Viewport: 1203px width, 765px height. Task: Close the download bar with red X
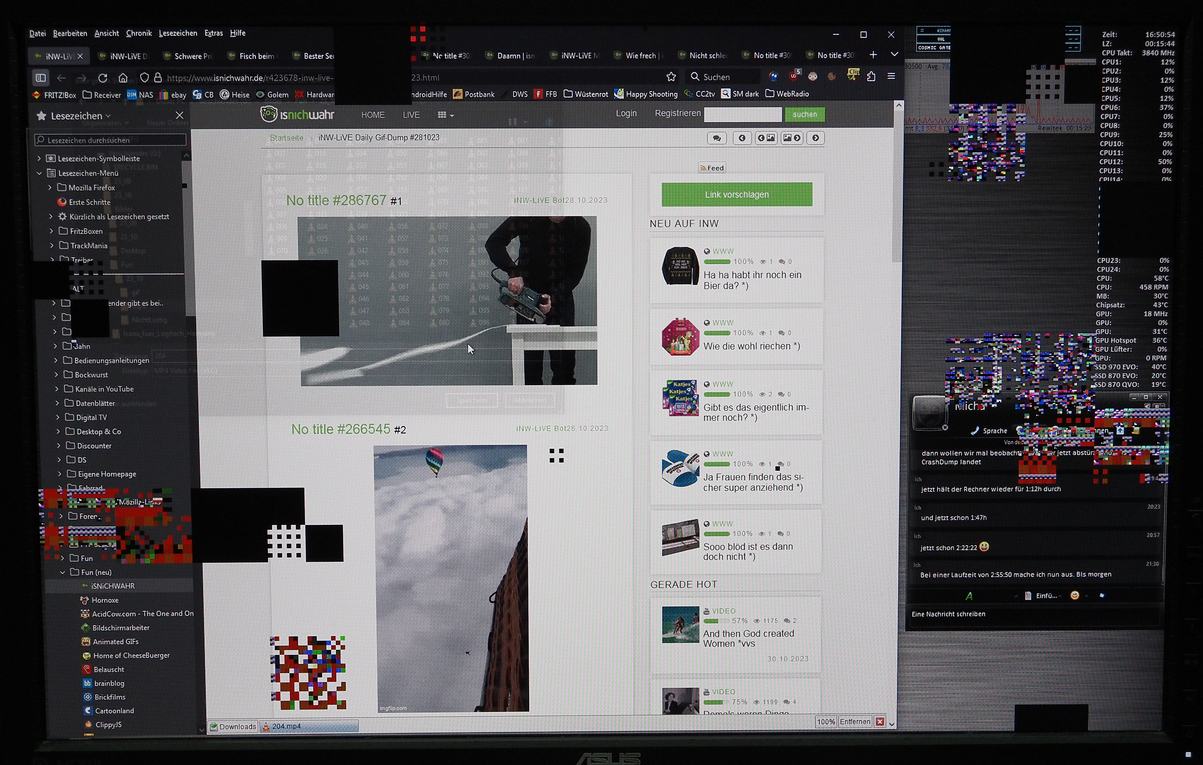[x=880, y=722]
